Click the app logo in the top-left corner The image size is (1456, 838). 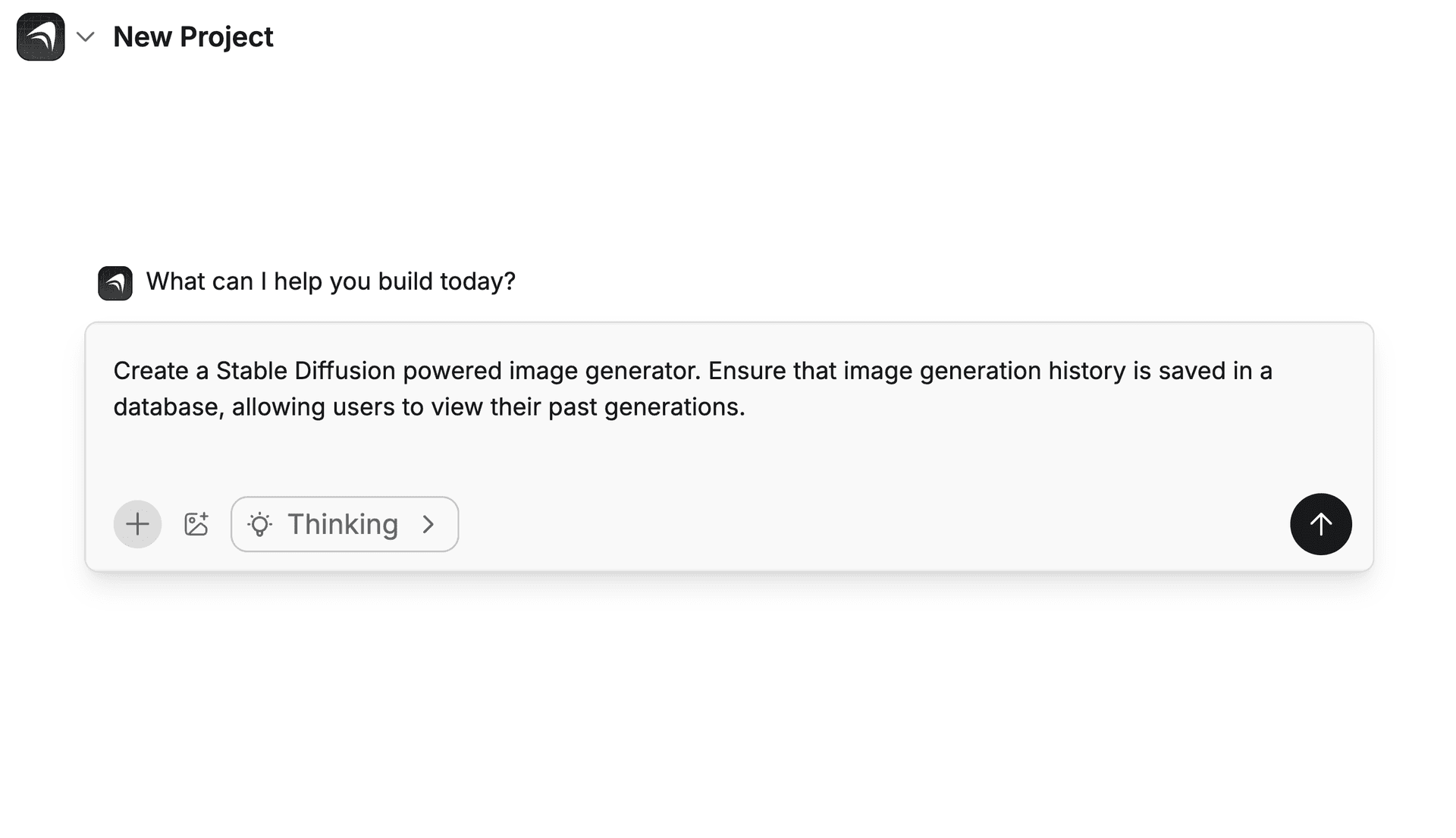(x=39, y=36)
